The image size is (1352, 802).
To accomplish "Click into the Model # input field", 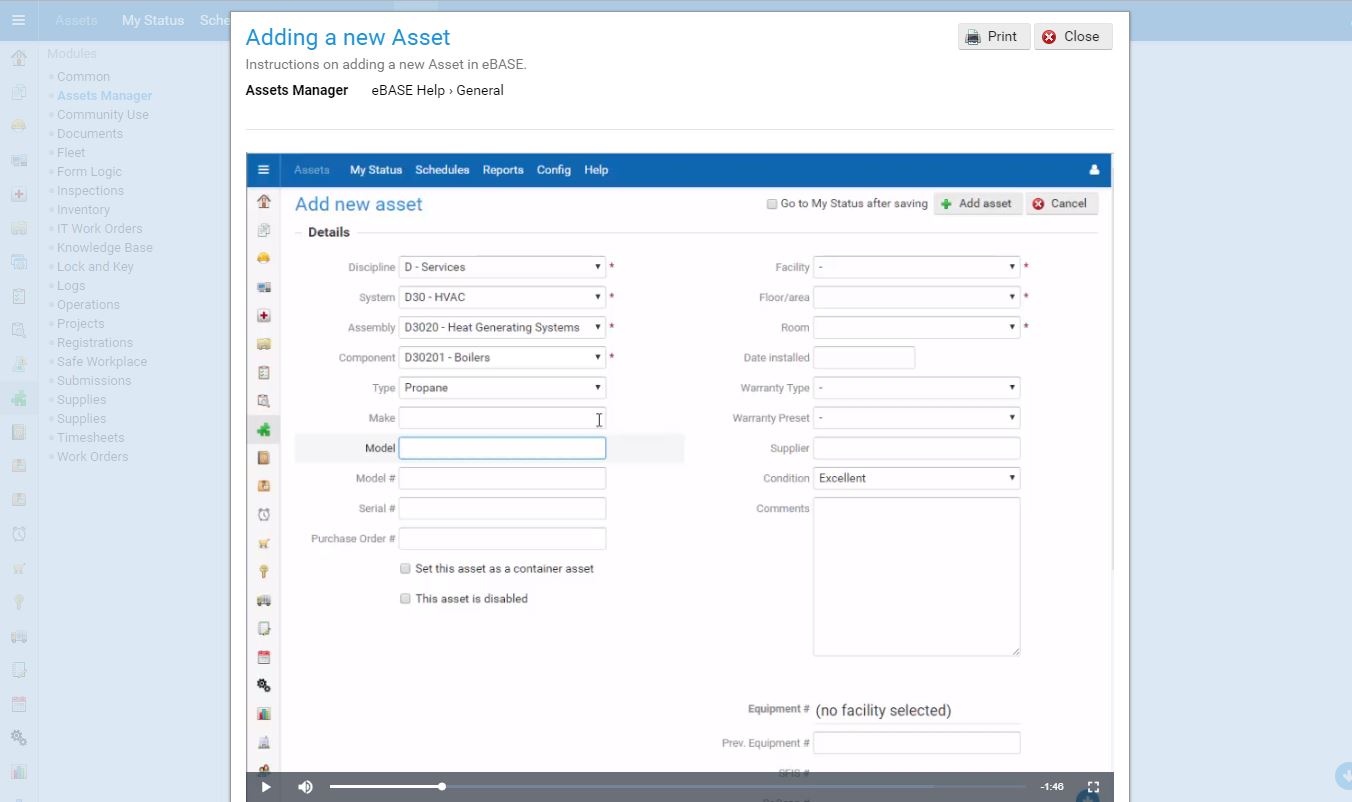I will tap(502, 478).
